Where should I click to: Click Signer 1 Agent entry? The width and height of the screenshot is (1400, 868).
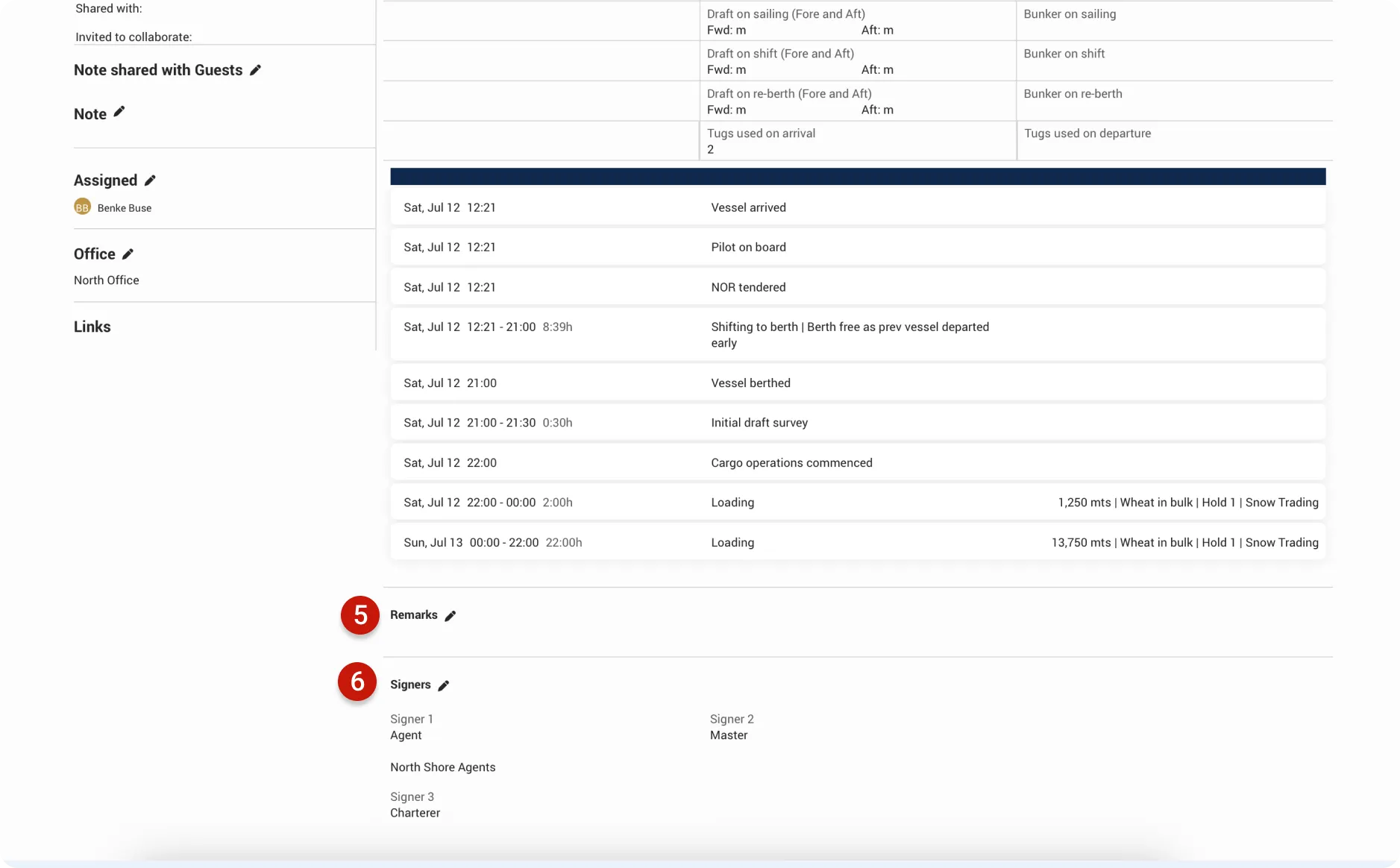click(412, 727)
